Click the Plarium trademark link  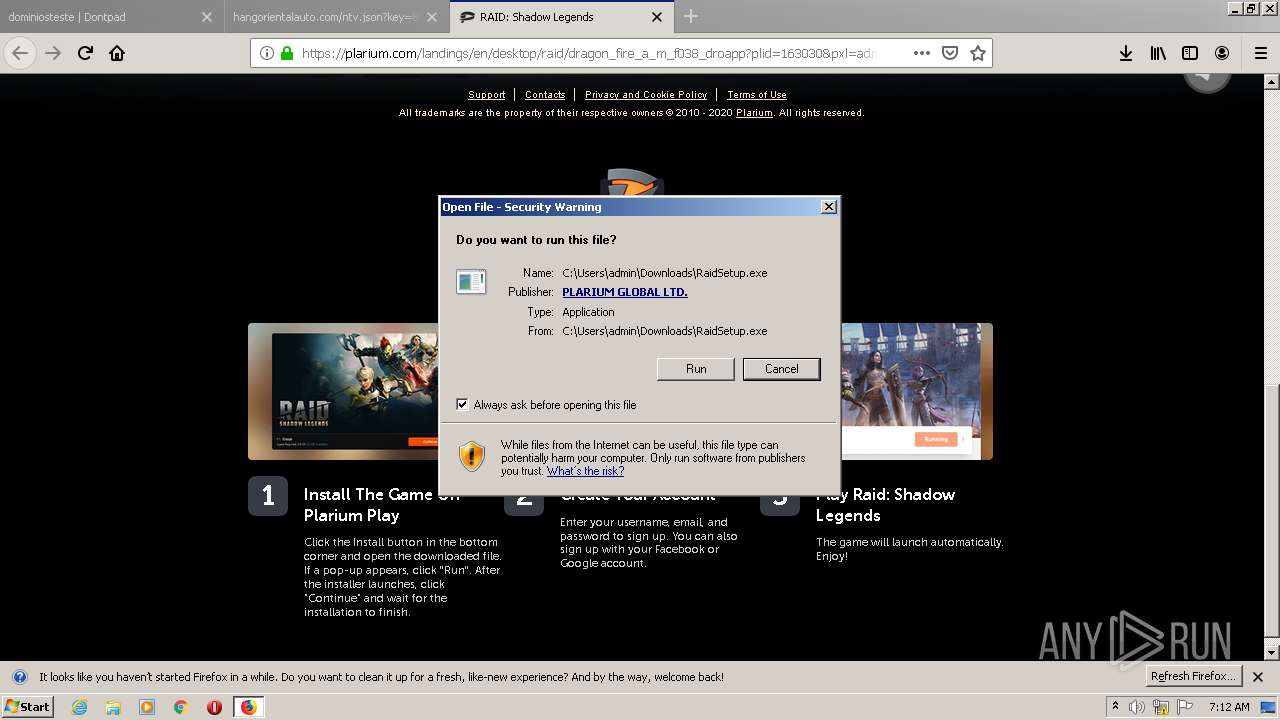tap(754, 113)
